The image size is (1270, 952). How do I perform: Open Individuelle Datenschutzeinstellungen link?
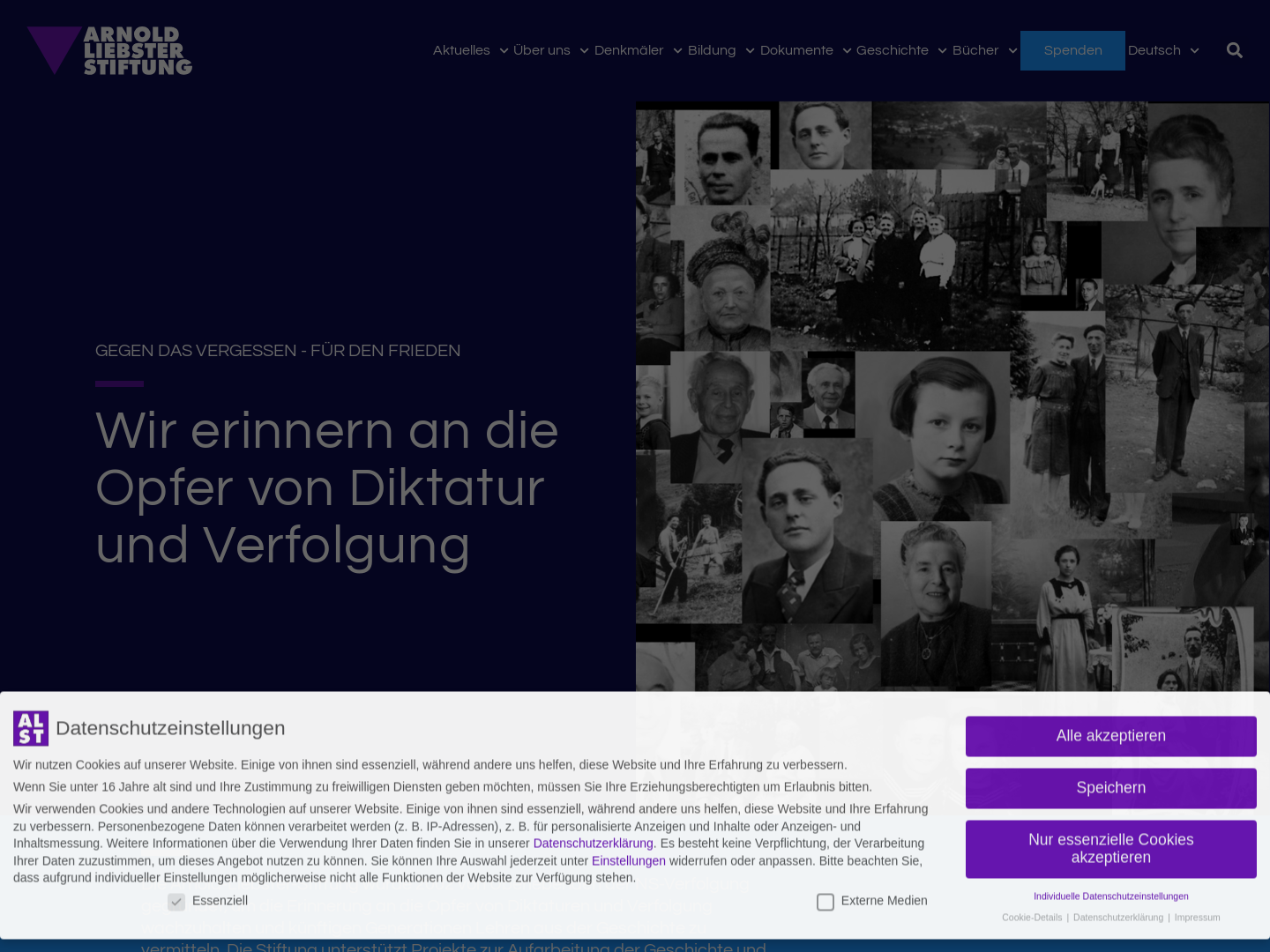pyautogui.click(x=1111, y=896)
